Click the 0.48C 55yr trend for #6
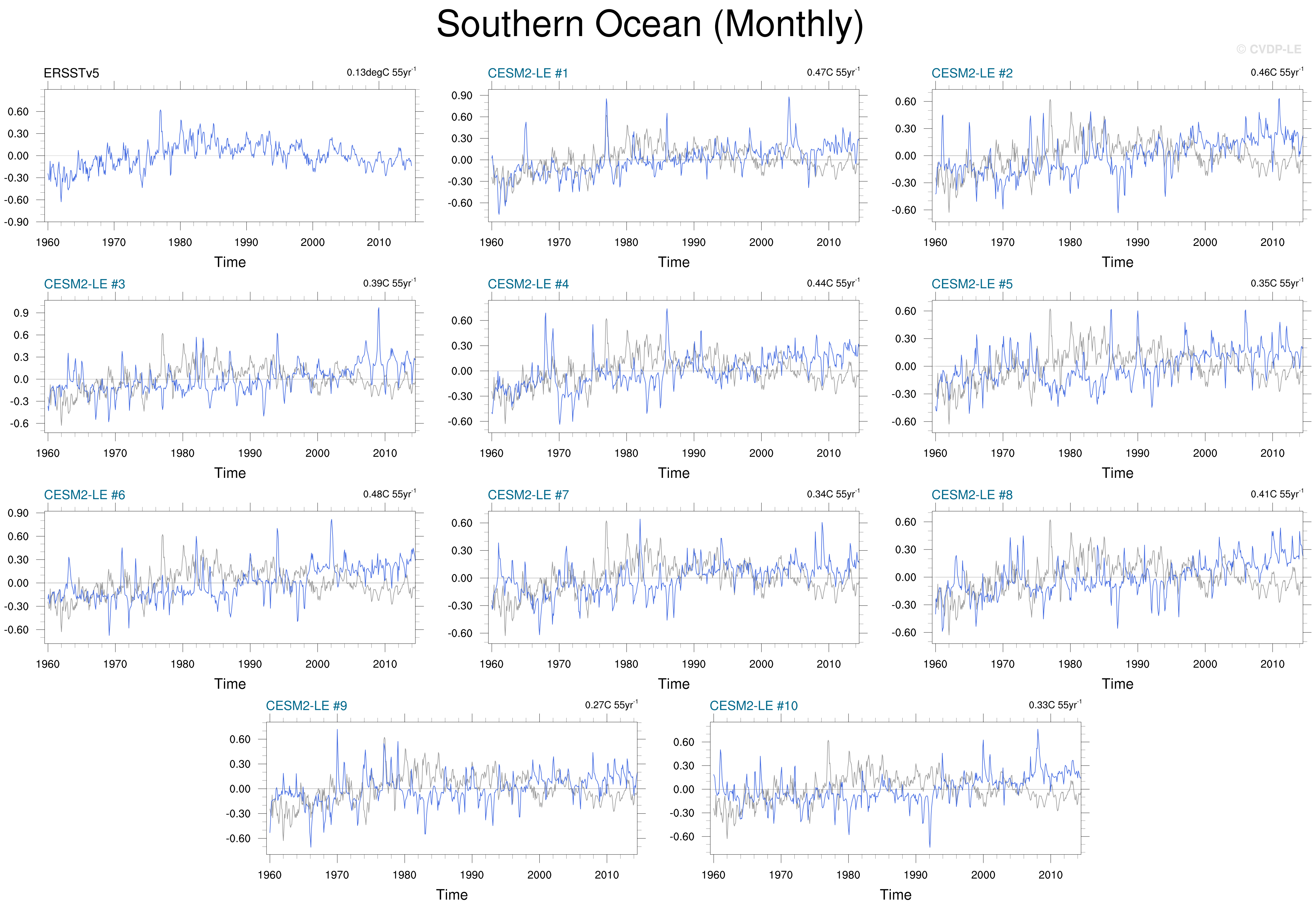The image size is (1316, 909). (x=389, y=494)
